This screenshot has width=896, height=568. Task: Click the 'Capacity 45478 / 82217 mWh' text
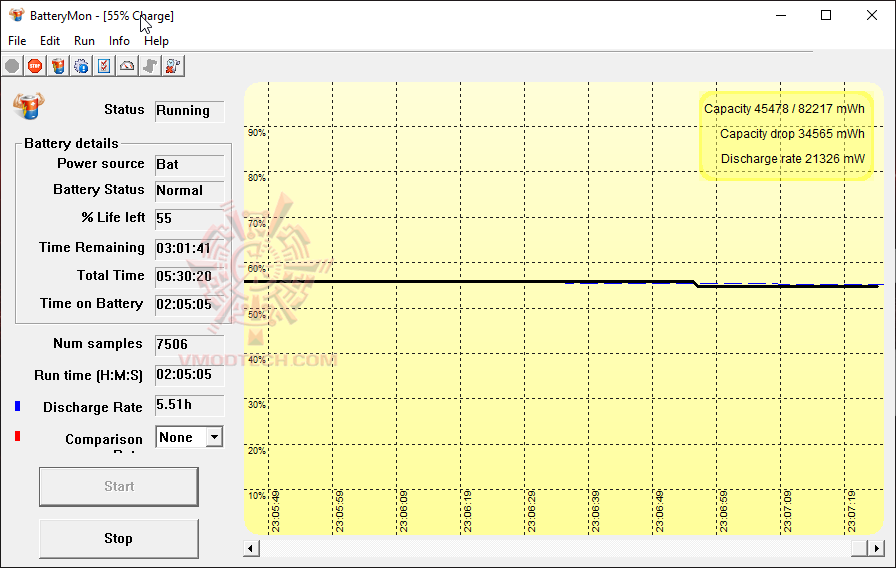tap(784, 109)
